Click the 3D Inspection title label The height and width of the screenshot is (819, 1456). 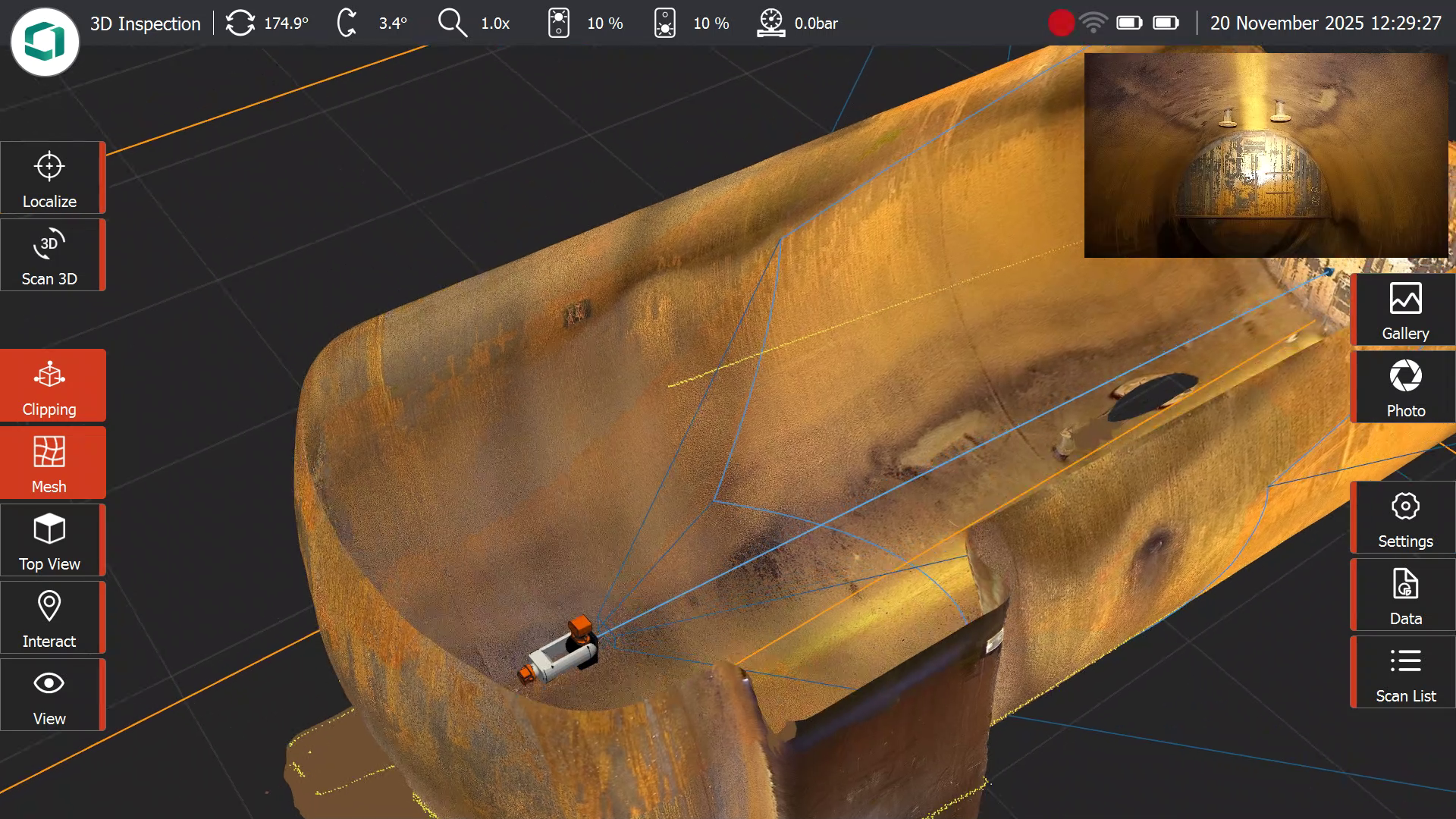pyautogui.click(x=145, y=24)
